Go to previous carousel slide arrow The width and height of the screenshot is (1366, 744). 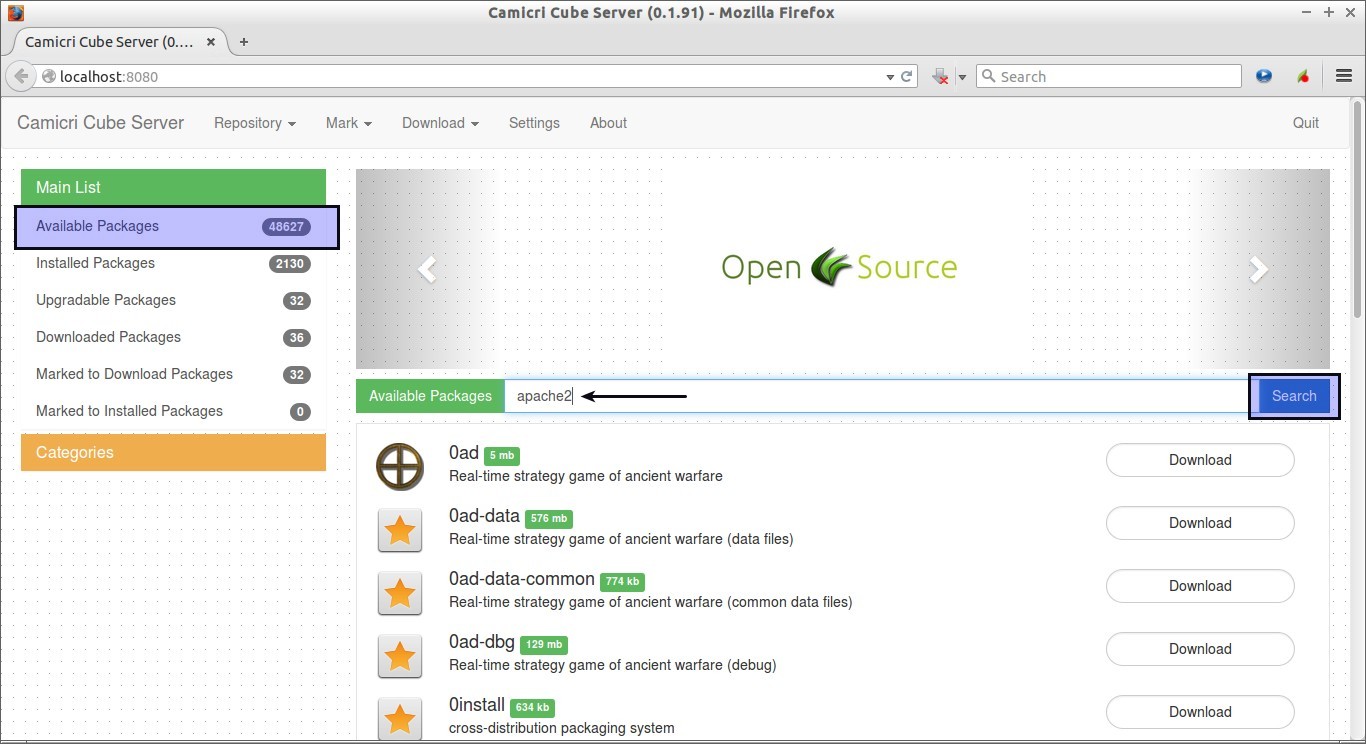click(x=427, y=268)
